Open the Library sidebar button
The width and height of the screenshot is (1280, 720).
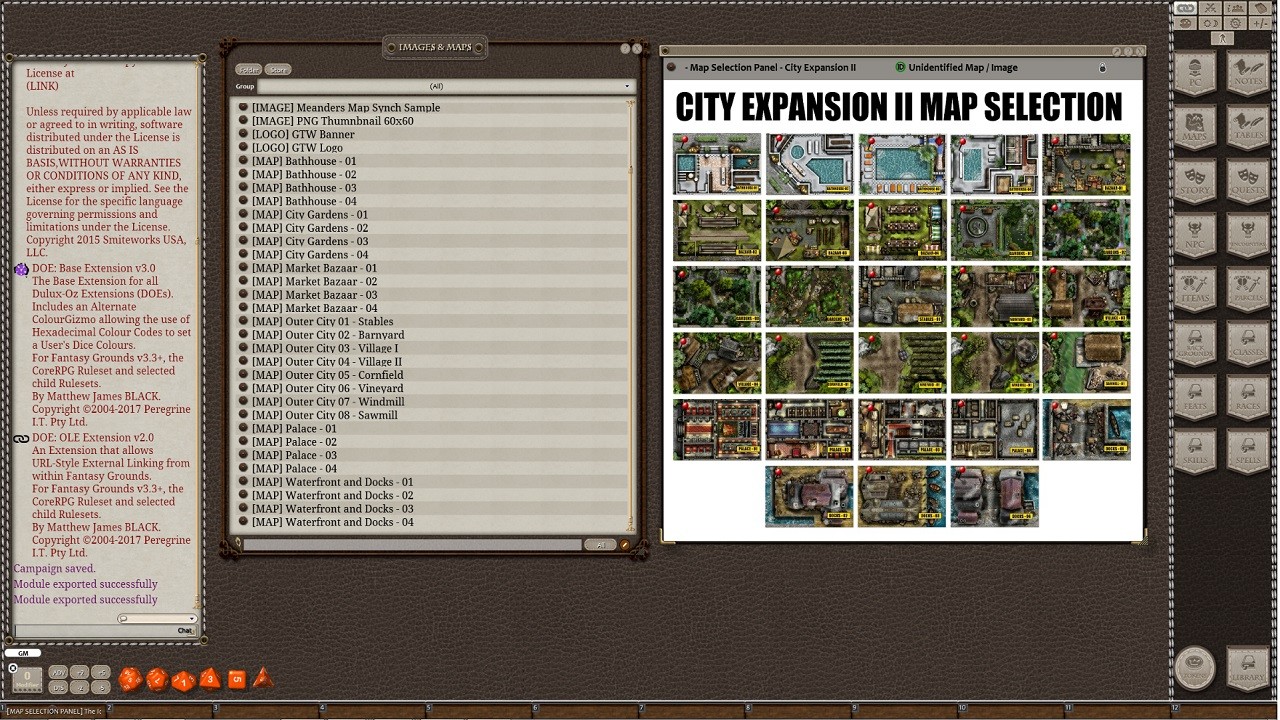coord(1247,667)
